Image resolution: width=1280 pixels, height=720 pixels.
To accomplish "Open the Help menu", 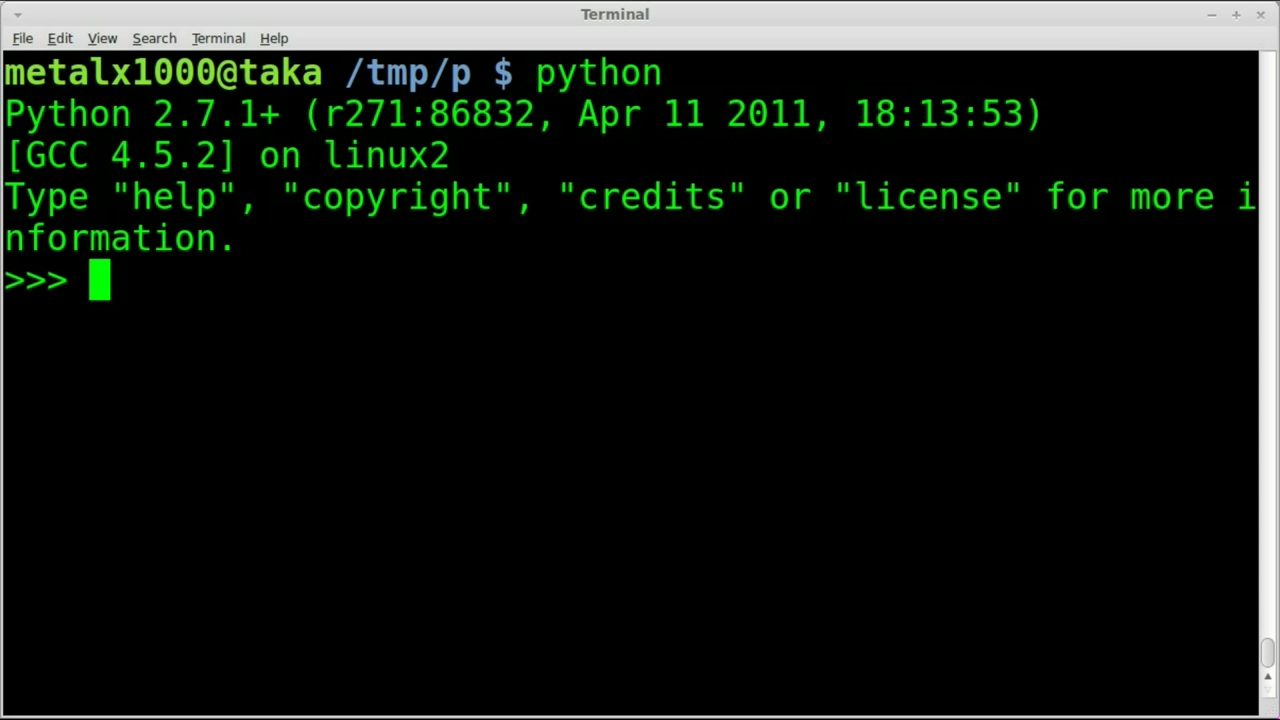I will click(x=274, y=38).
